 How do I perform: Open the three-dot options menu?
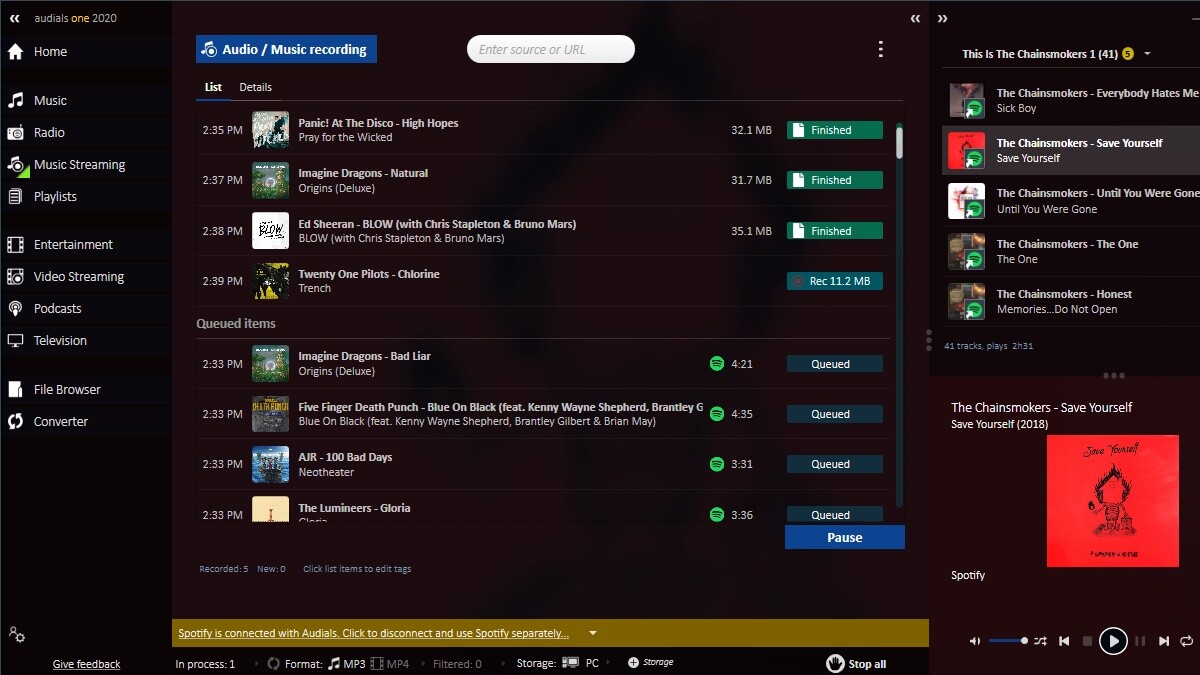click(880, 49)
